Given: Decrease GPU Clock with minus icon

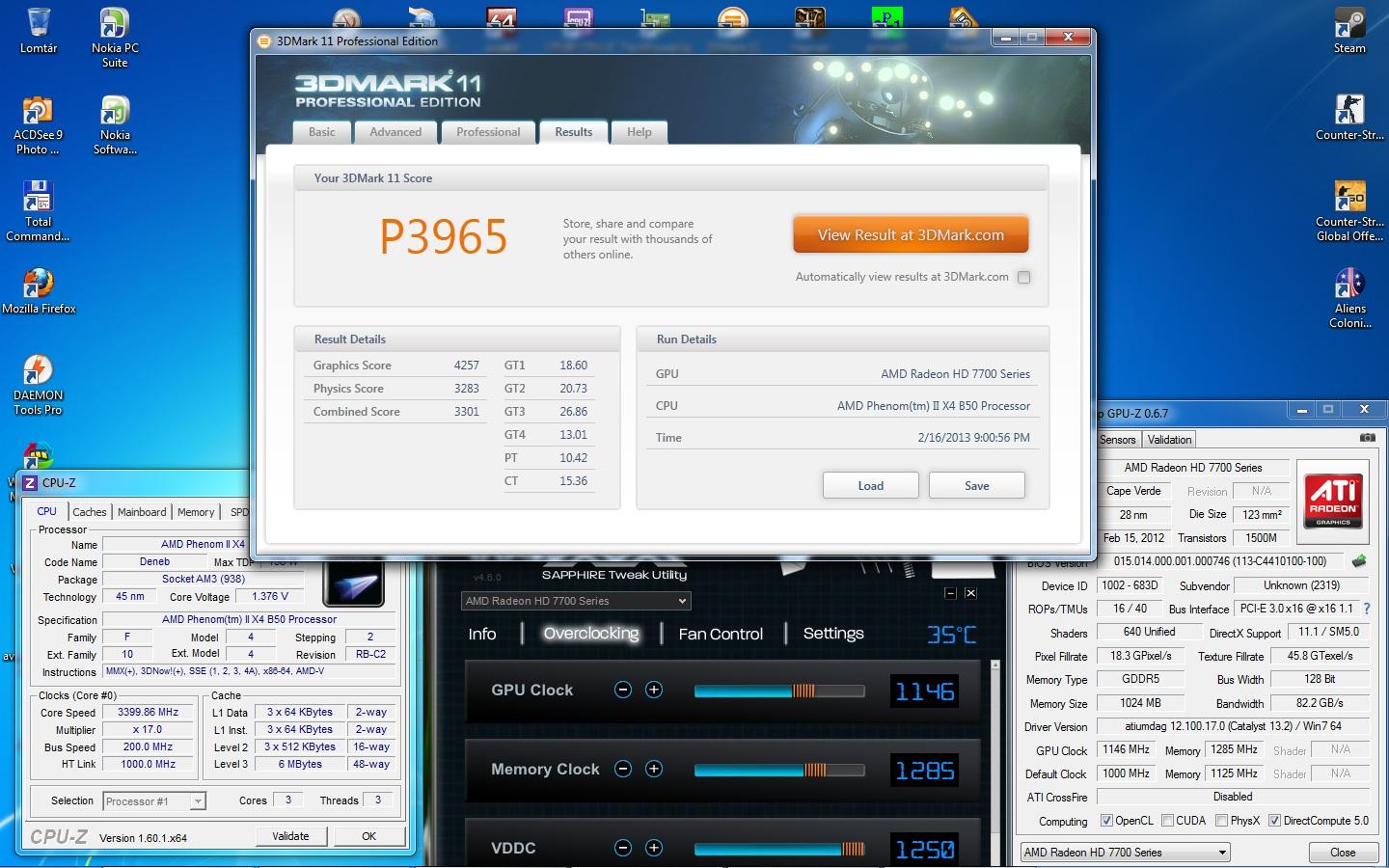Looking at the screenshot, I should (x=623, y=690).
